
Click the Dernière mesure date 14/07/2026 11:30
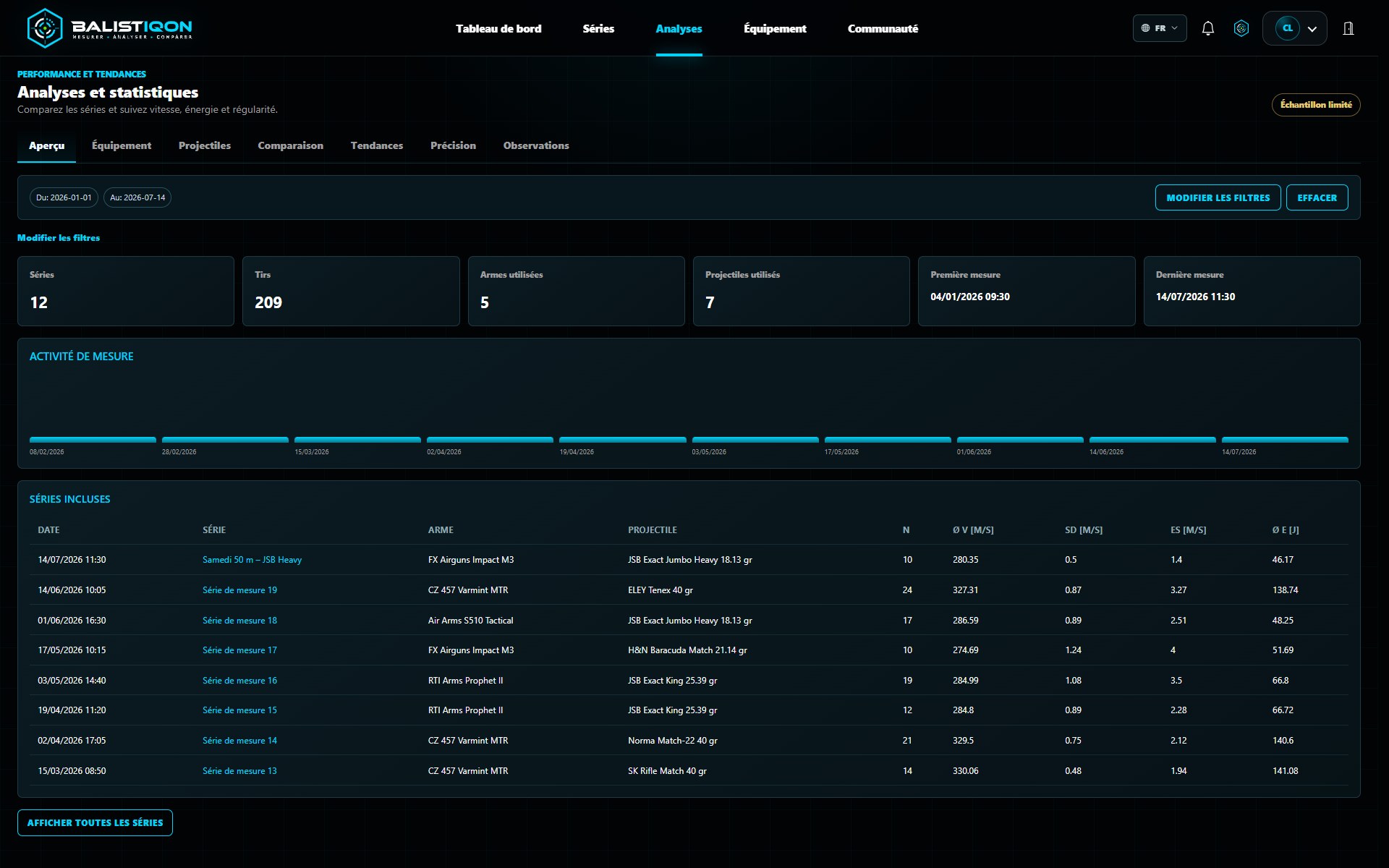[1195, 297]
